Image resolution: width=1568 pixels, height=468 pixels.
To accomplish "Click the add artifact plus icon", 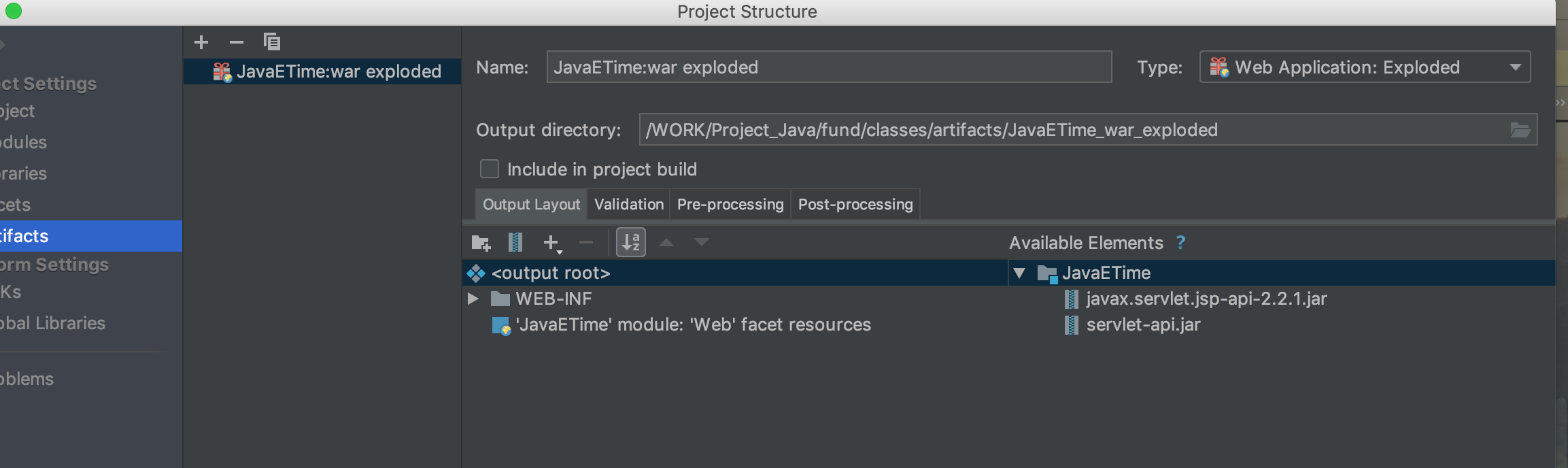I will click(201, 42).
